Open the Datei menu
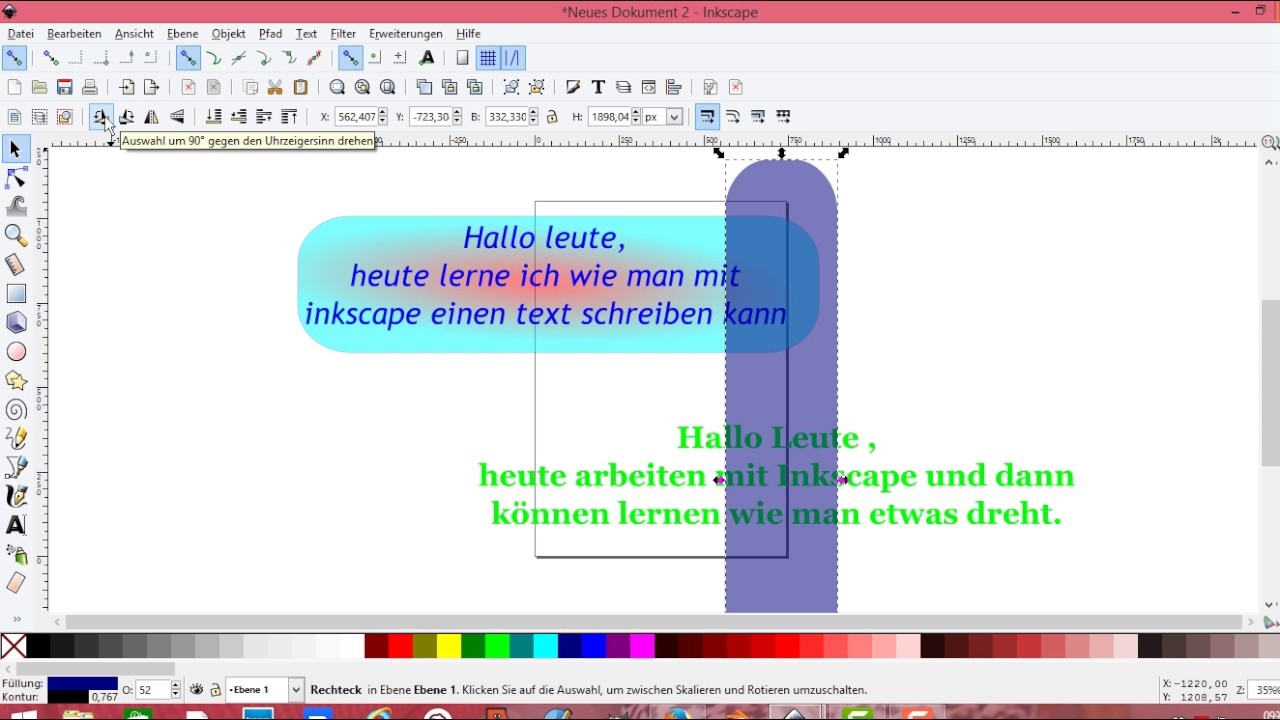This screenshot has height=720, width=1280. [x=20, y=34]
